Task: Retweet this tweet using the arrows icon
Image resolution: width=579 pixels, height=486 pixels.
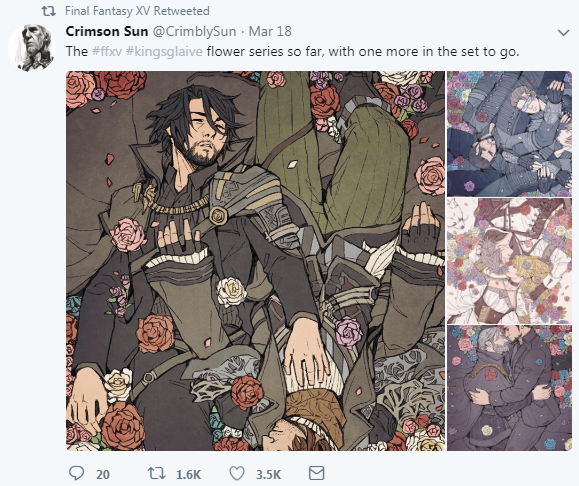Action: click(x=156, y=473)
